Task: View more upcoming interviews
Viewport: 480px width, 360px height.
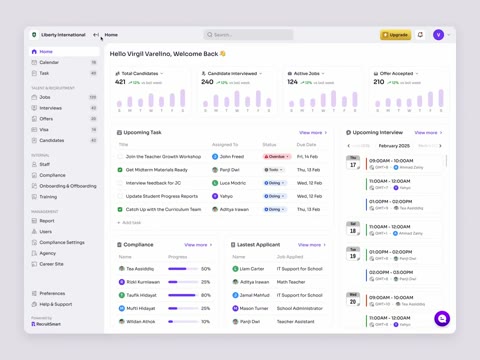Action: click(428, 132)
